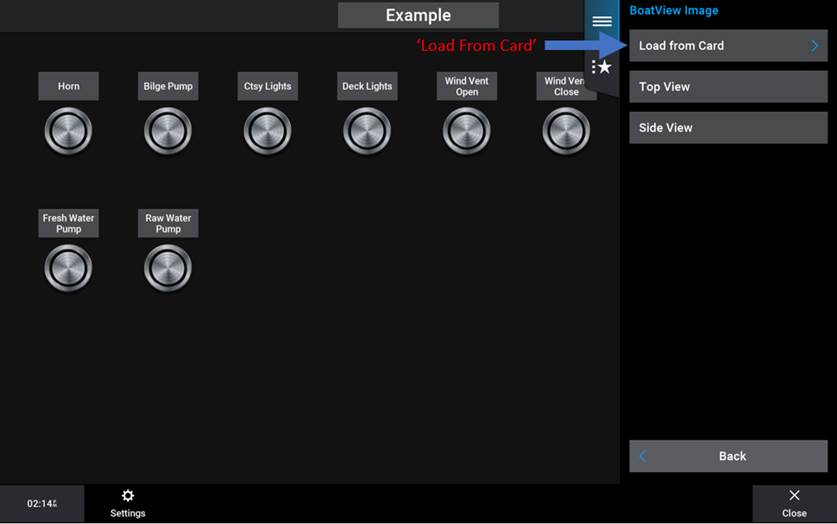Click the time display 02:14
Image resolution: width=837 pixels, height=524 pixels.
[x=41, y=504]
